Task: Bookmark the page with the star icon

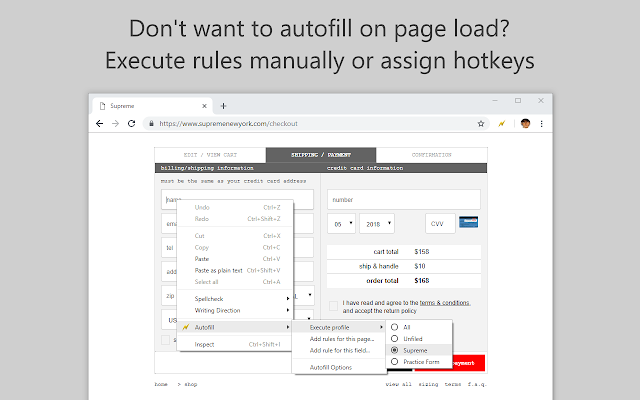Action: click(x=481, y=124)
